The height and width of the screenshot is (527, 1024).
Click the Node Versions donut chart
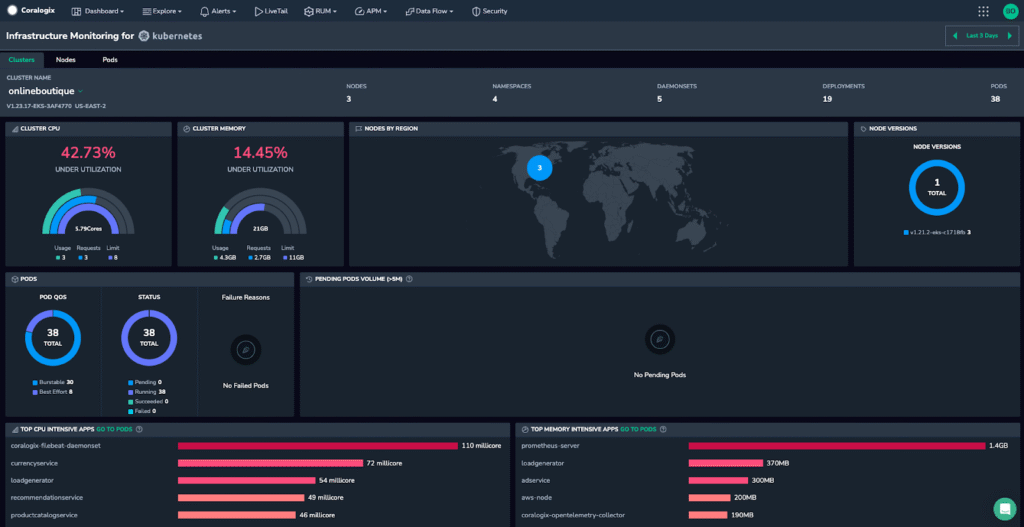coord(936,187)
